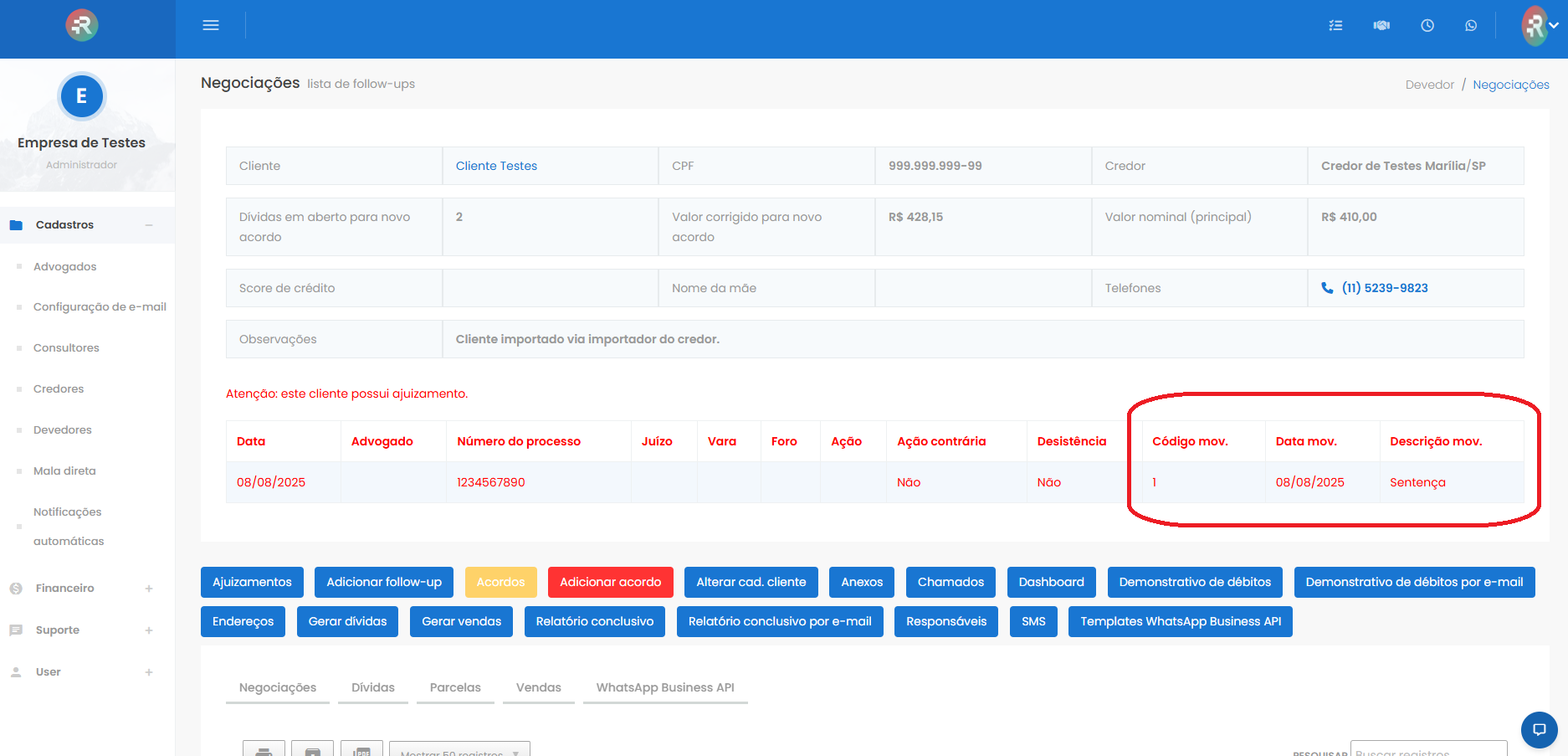Click the WhatsApp icon in header

[1471, 26]
